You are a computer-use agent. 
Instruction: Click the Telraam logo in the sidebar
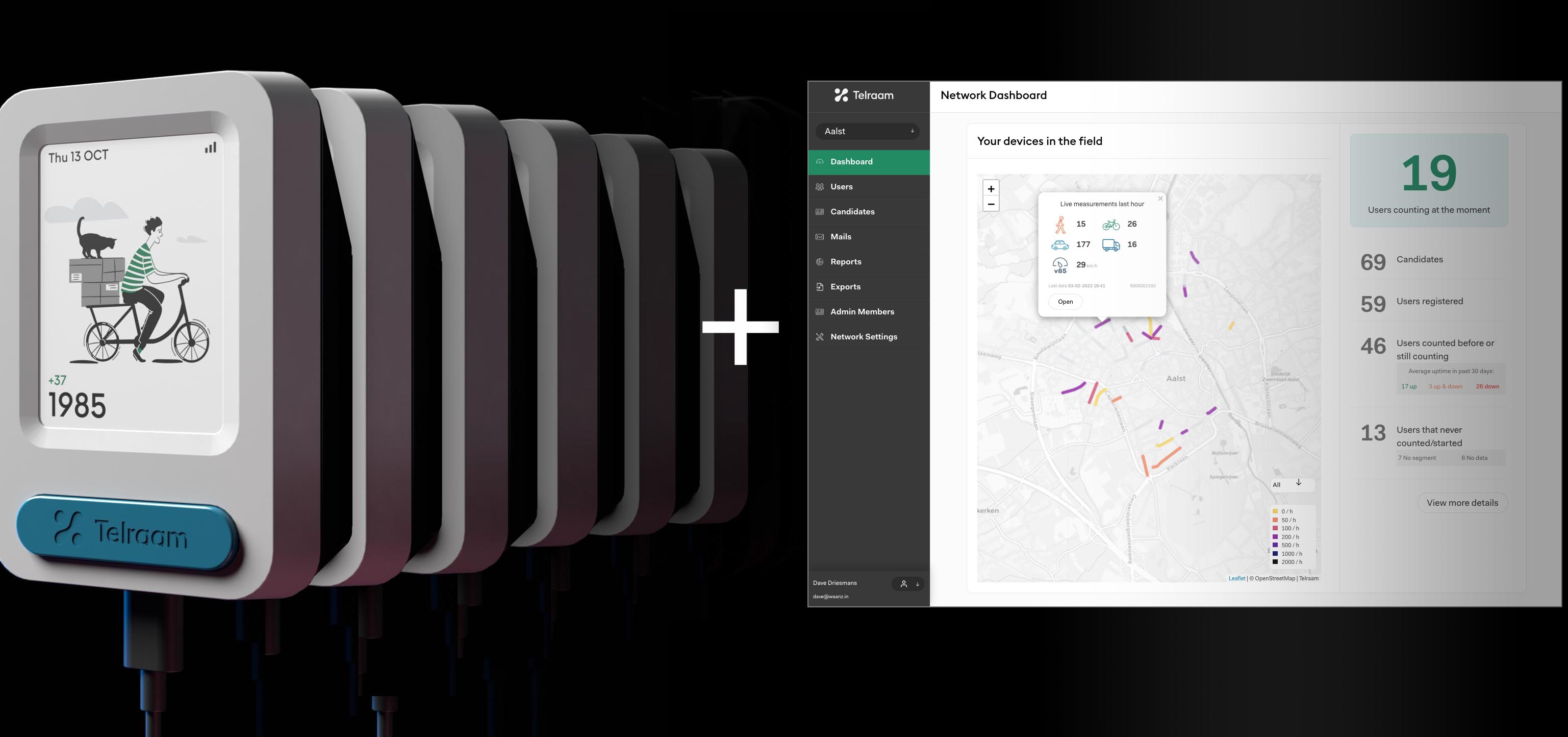click(x=864, y=95)
